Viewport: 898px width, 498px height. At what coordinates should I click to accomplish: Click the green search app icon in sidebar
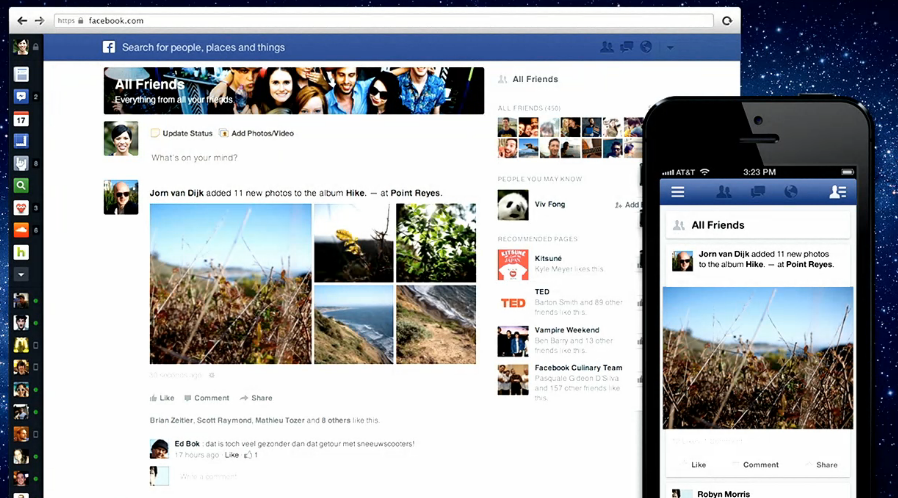click(20, 185)
